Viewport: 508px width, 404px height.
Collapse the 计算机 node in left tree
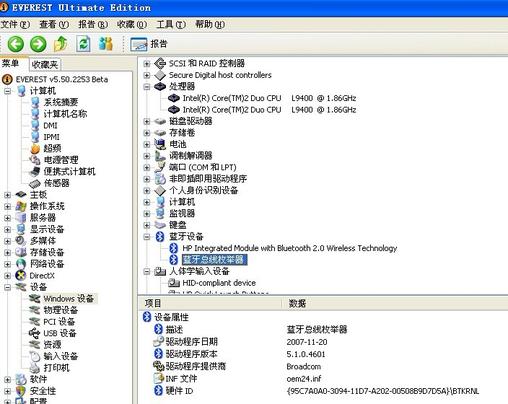(7, 91)
